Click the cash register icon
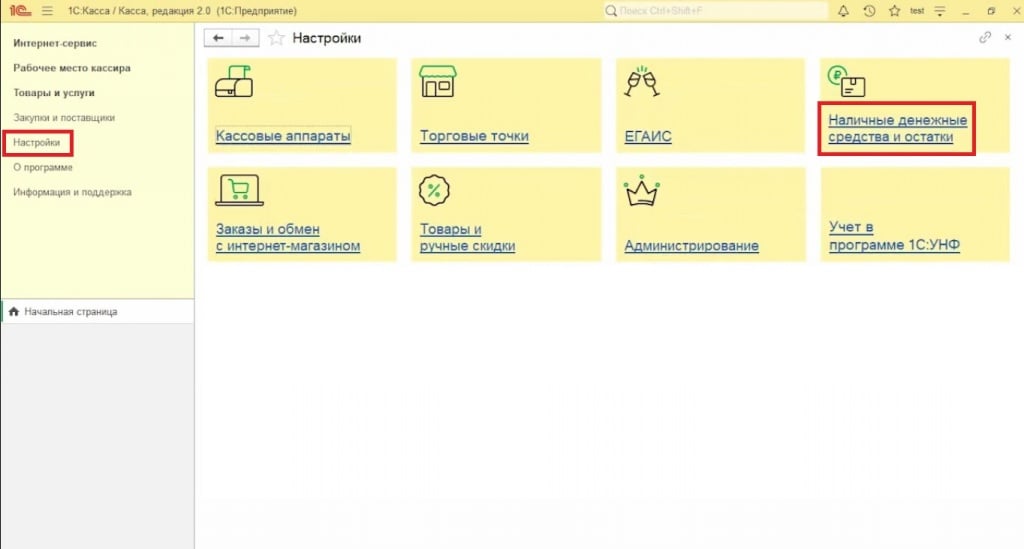Image resolution: width=1024 pixels, height=549 pixels. click(x=234, y=81)
